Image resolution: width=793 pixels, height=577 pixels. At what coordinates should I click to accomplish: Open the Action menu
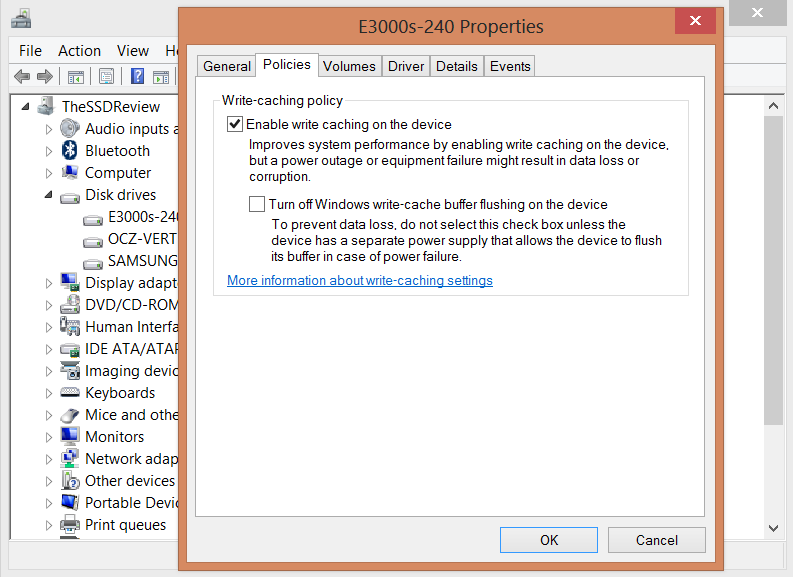point(79,51)
